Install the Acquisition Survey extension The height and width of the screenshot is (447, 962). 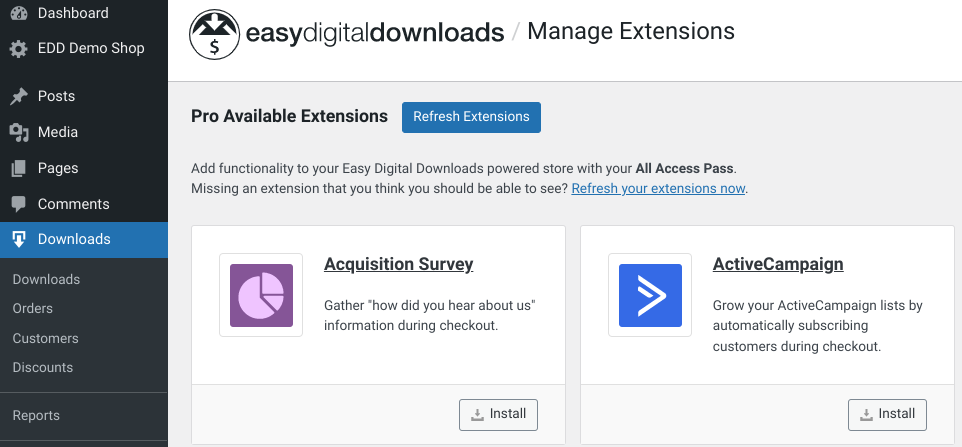pyautogui.click(x=499, y=415)
